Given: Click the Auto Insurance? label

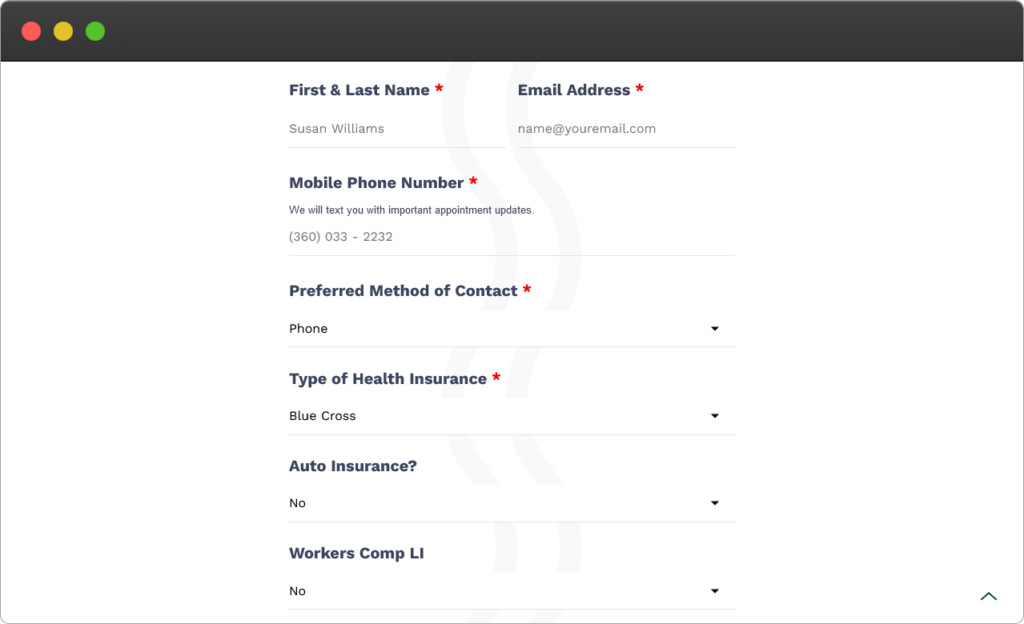Looking at the screenshot, I should (353, 466).
